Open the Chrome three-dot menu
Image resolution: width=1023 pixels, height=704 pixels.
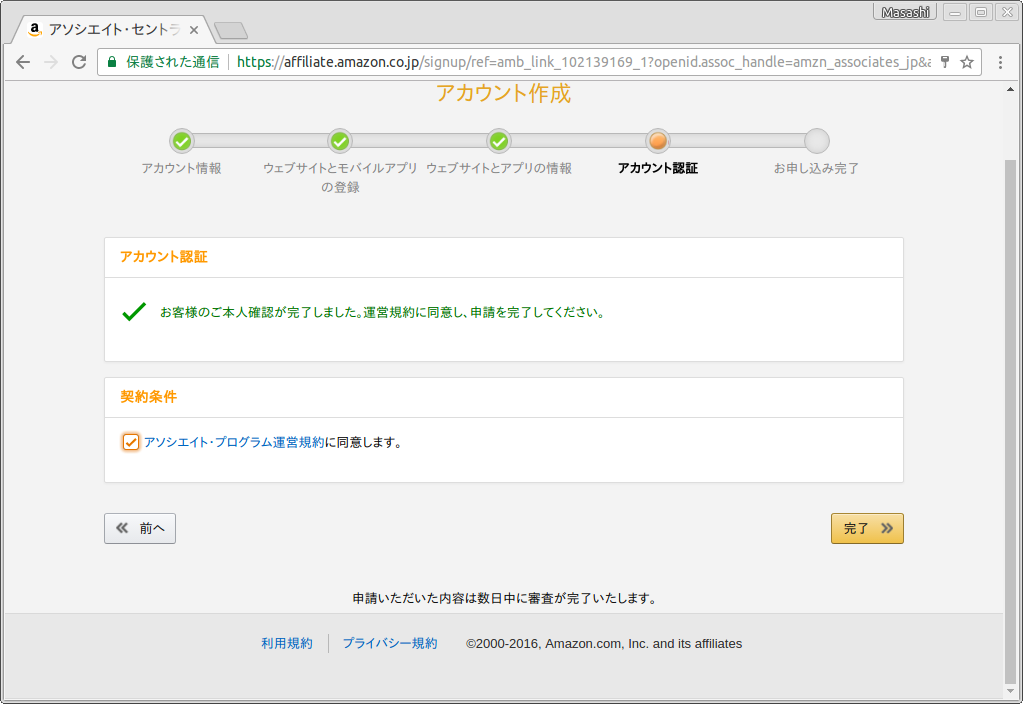click(1000, 62)
